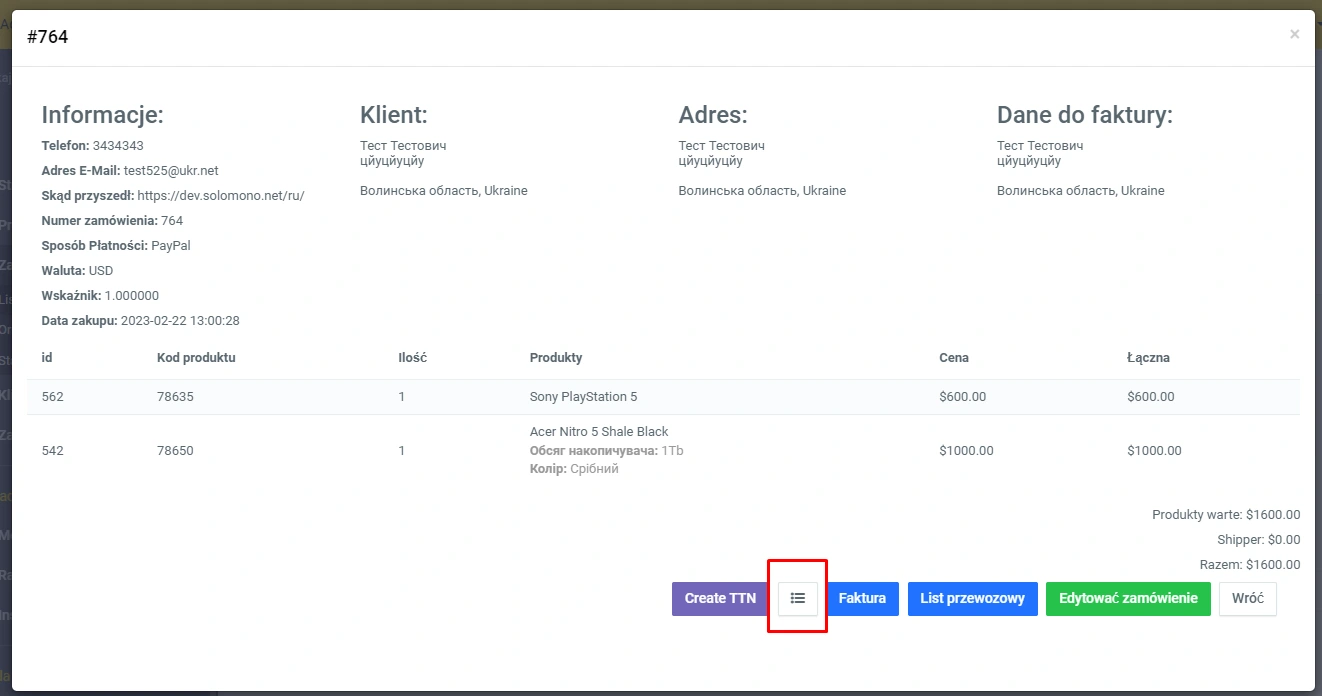The height and width of the screenshot is (696, 1322).
Task: Click product code 78635
Action: tap(175, 397)
